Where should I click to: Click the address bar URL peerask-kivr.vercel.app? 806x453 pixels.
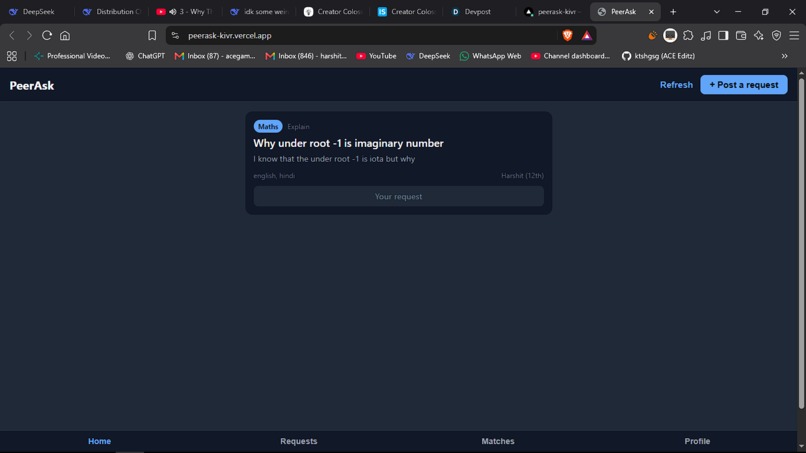(230, 35)
